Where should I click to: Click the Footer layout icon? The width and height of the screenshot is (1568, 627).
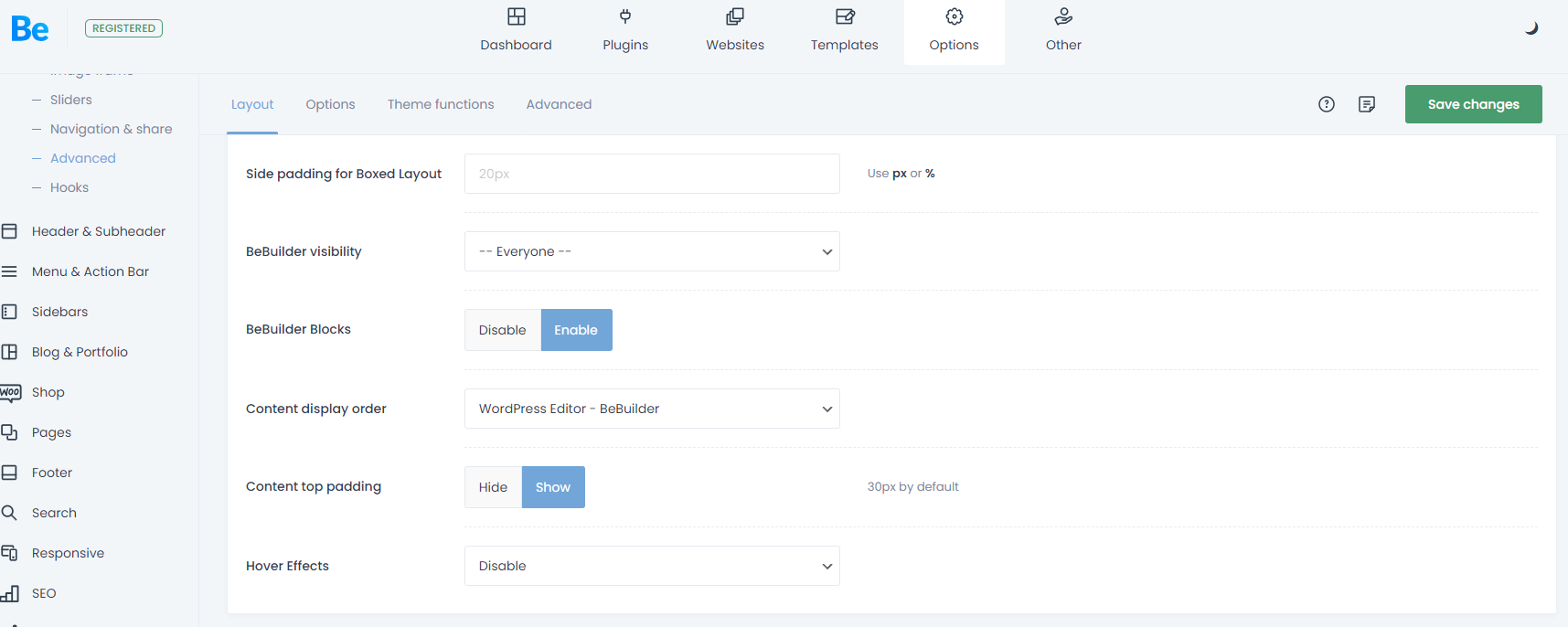click(9, 473)
